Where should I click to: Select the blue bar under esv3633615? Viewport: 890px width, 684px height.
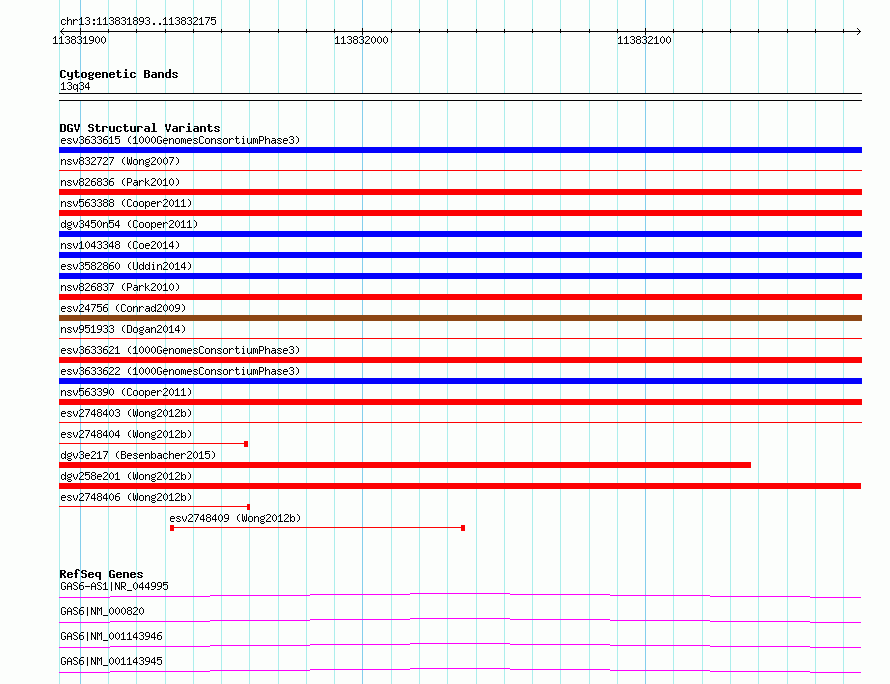460,150
